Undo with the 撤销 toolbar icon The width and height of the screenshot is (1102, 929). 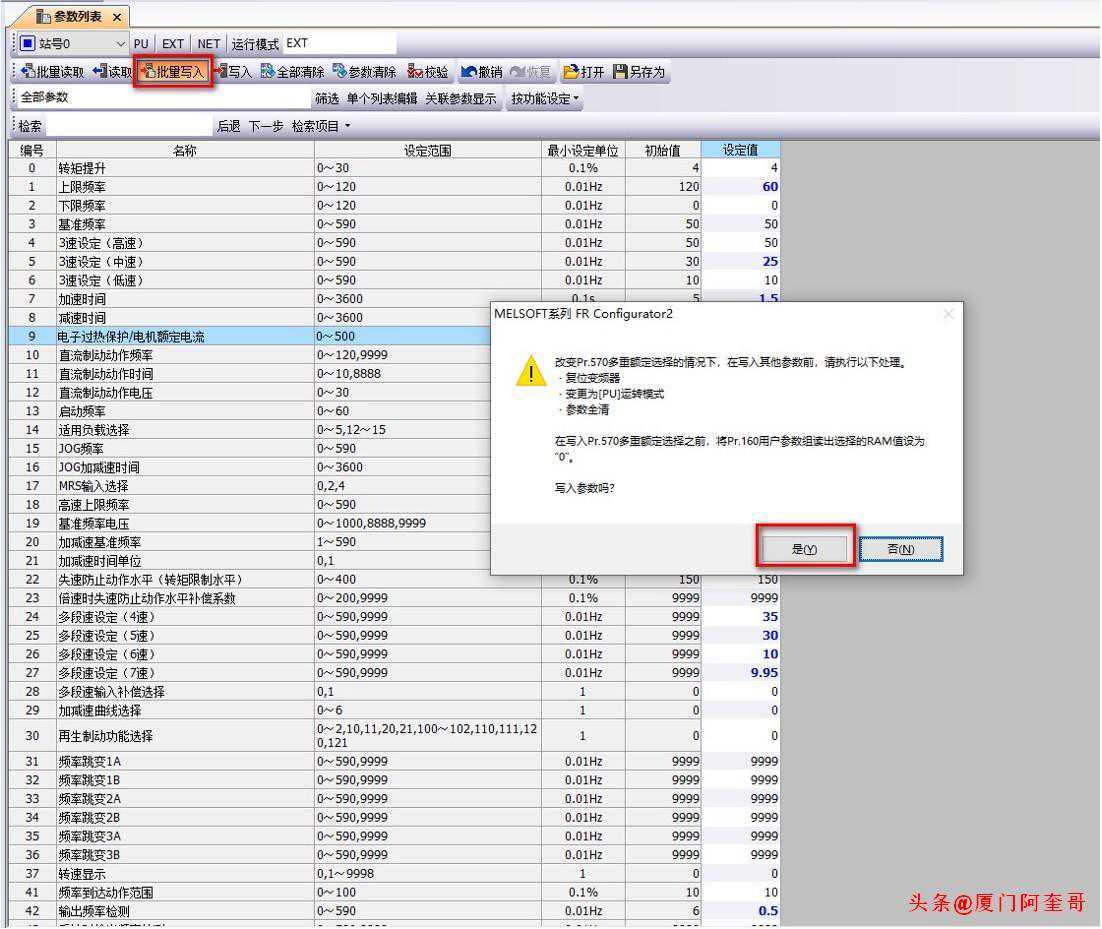pos(481,72)
